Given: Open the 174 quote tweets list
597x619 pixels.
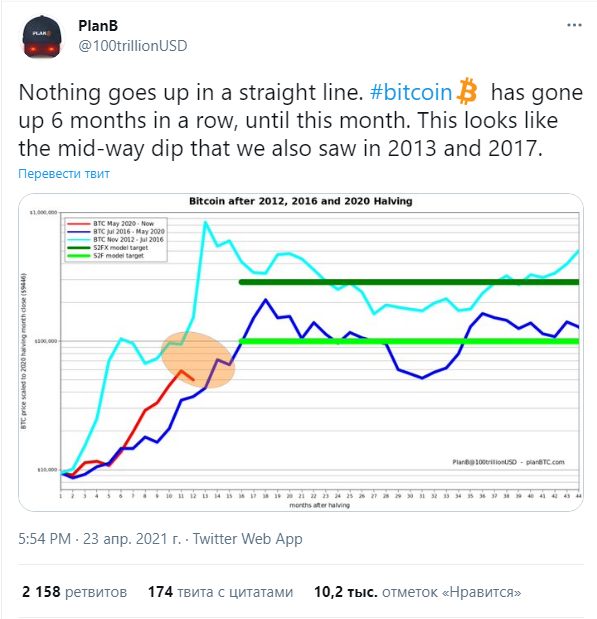Looking at the screenshot, I should [x=220, y=592].
